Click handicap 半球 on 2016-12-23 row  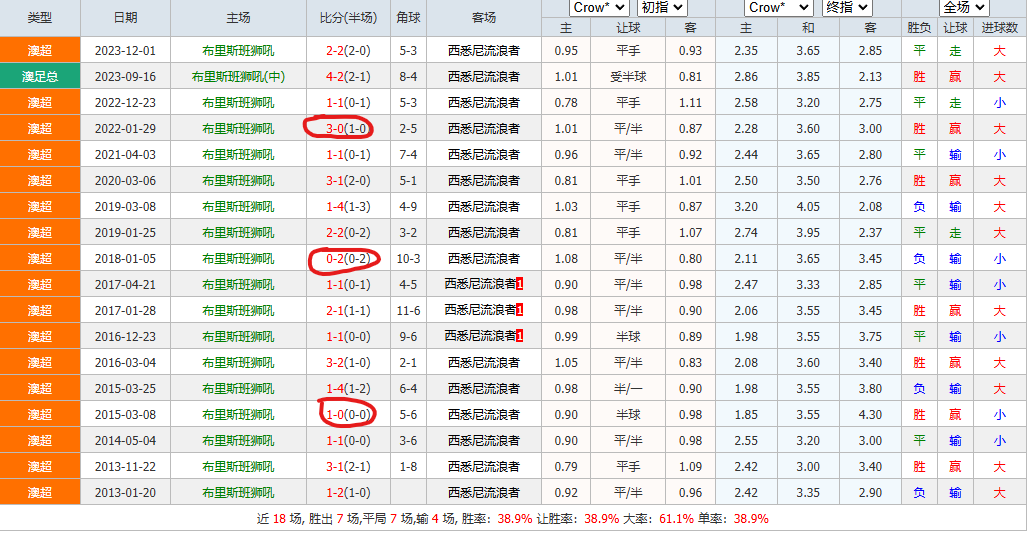pyautogui.click(x=628, y=337)
